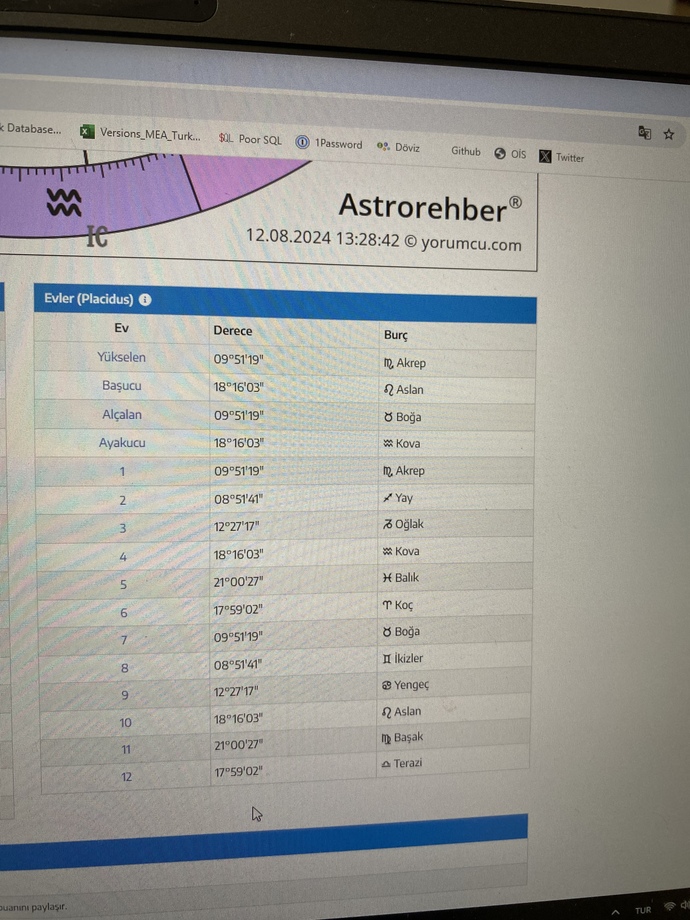690x920 pixels.
Task: Click the Evler (Placidus) panel header
Action: point(285,303)
